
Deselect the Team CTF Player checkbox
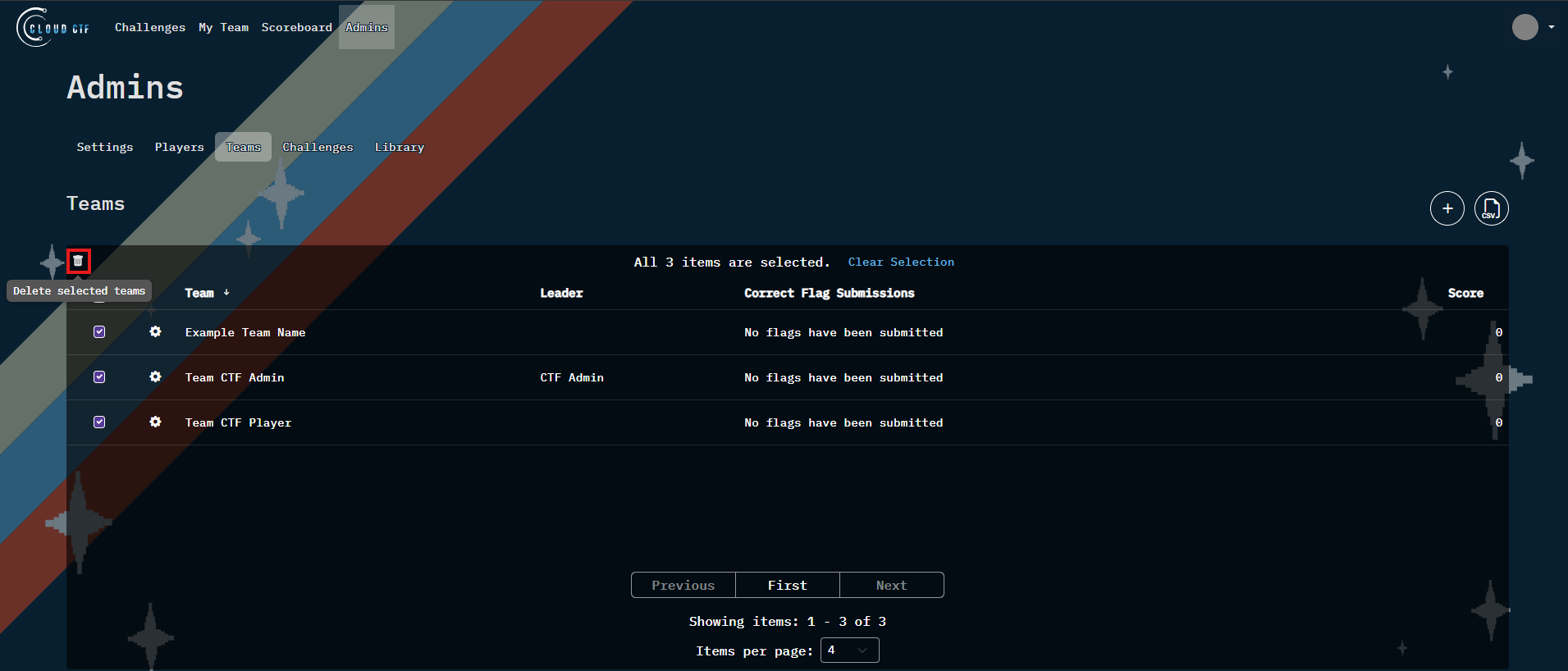[x=99, y=422]
